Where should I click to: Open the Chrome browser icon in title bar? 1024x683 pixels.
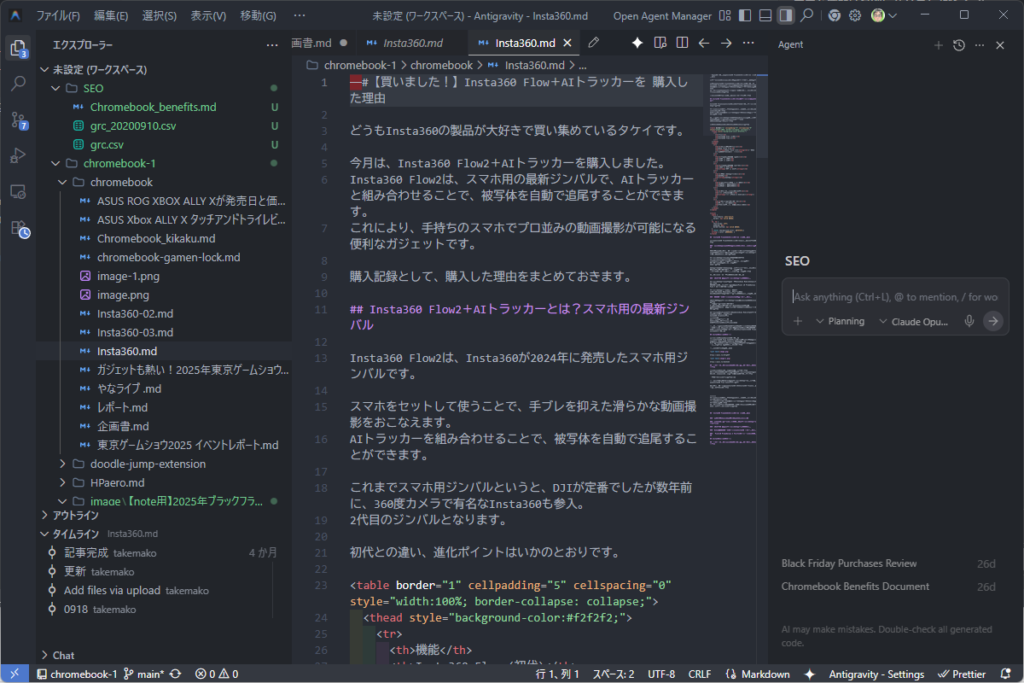pyautogui.click(x=833, y=16)
